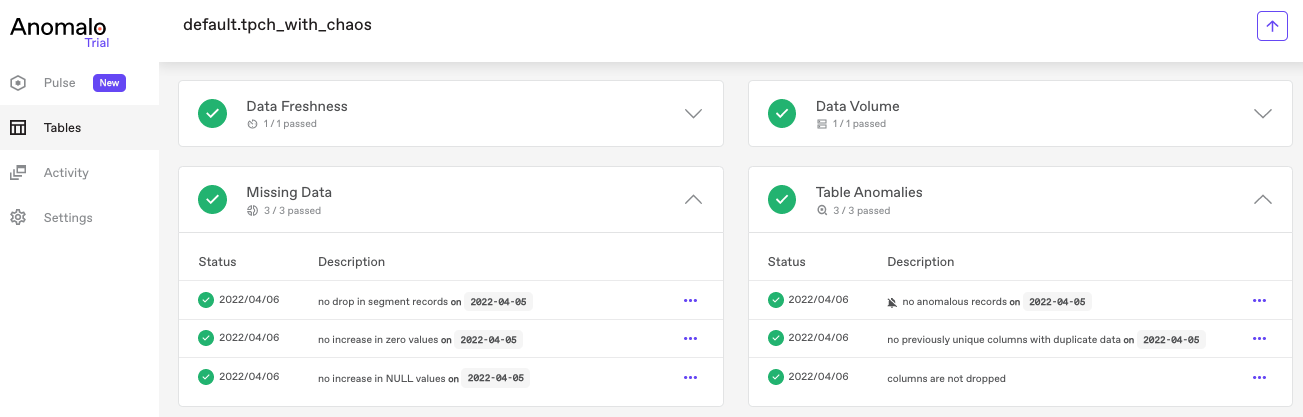Open the Activity page

click(79, 173)
